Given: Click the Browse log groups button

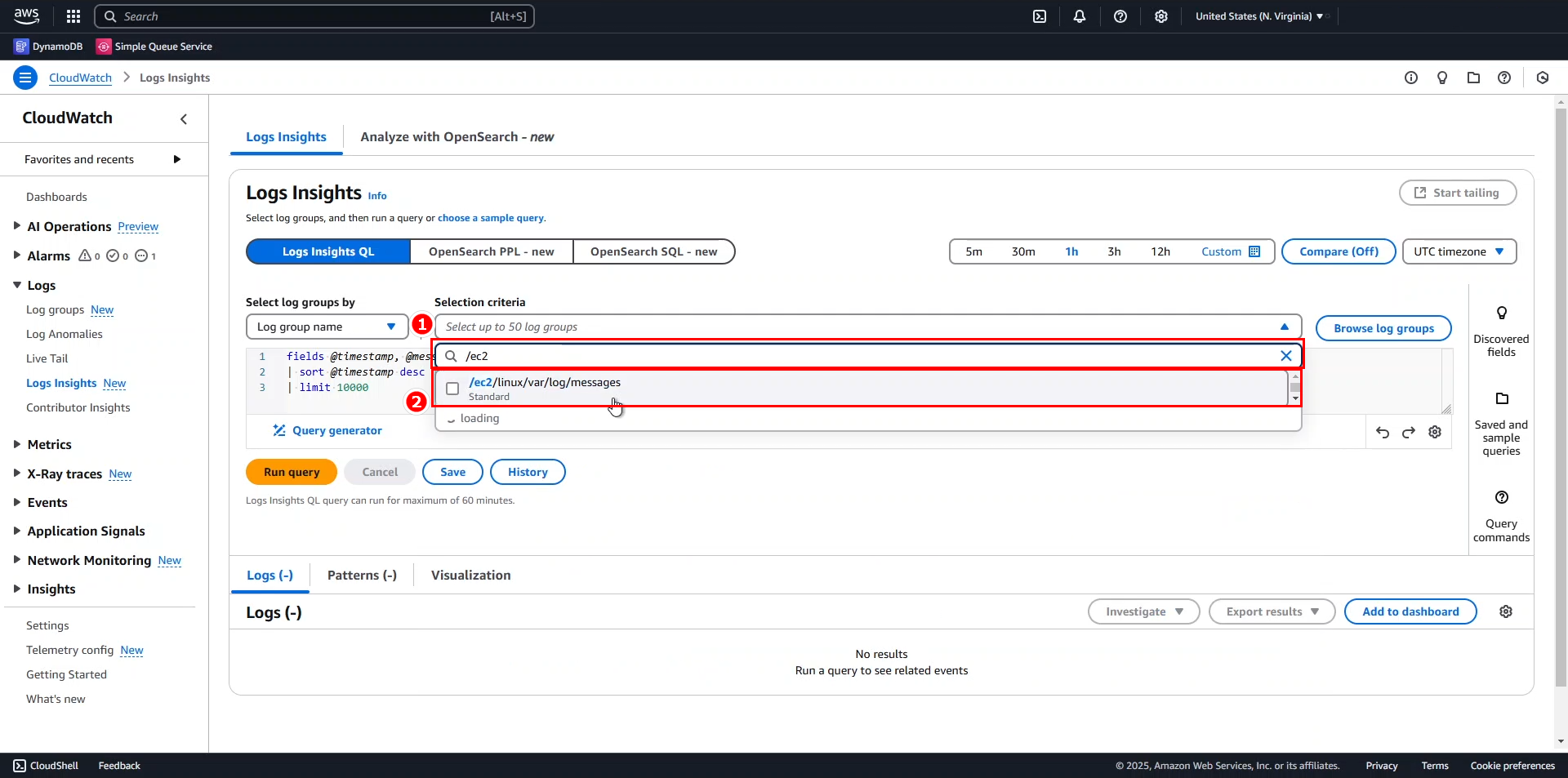Looking at the screenshot, I should (1383, 328).
